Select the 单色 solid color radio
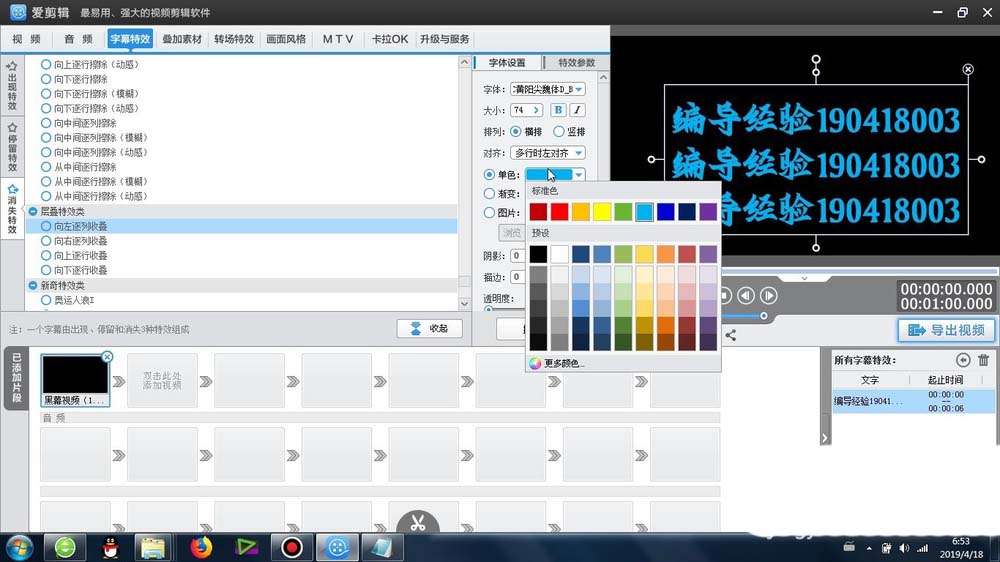The image size is (1000, 562). (489, 174)
